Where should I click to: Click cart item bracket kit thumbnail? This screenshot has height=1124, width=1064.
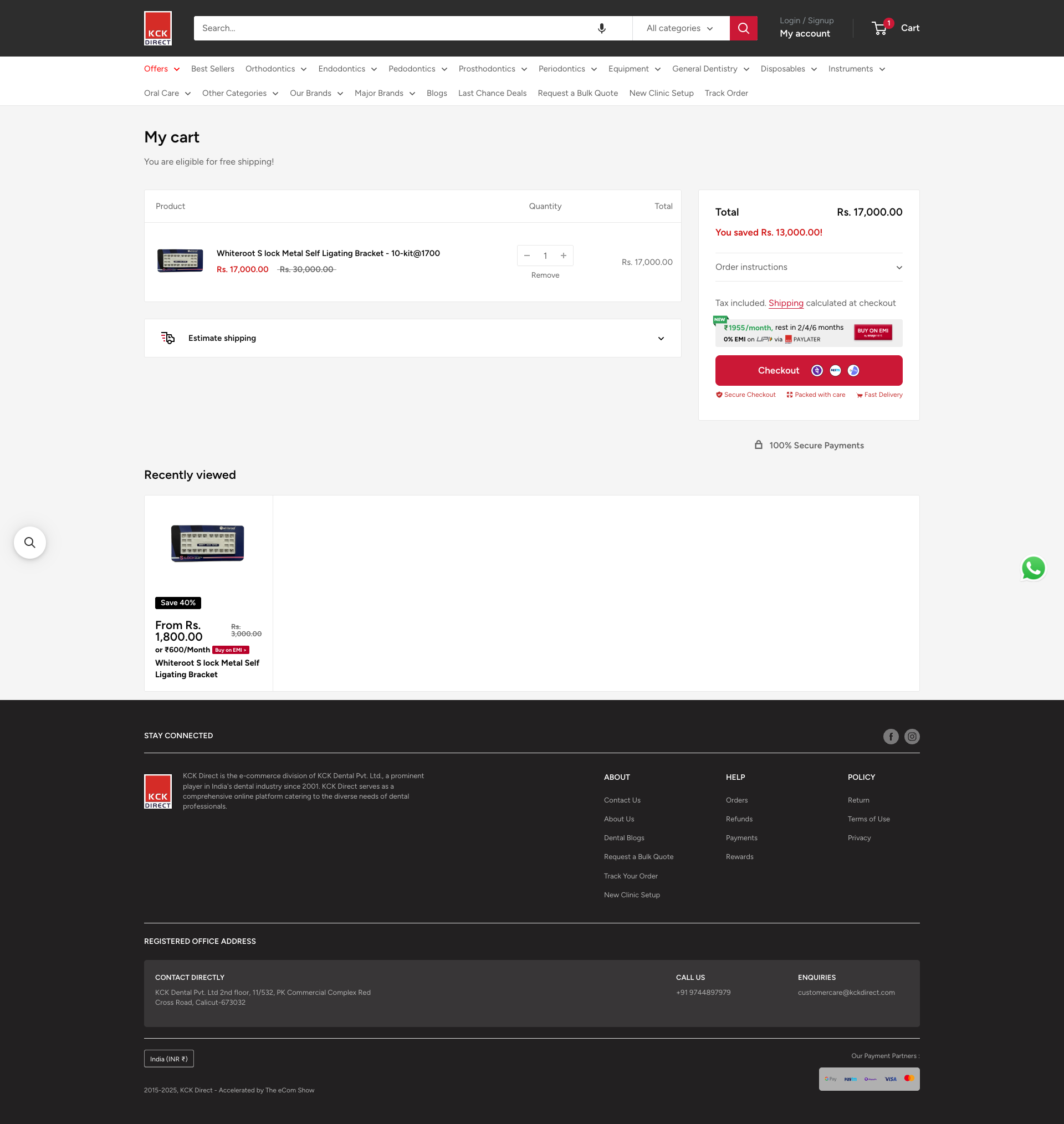click(180, 261)
